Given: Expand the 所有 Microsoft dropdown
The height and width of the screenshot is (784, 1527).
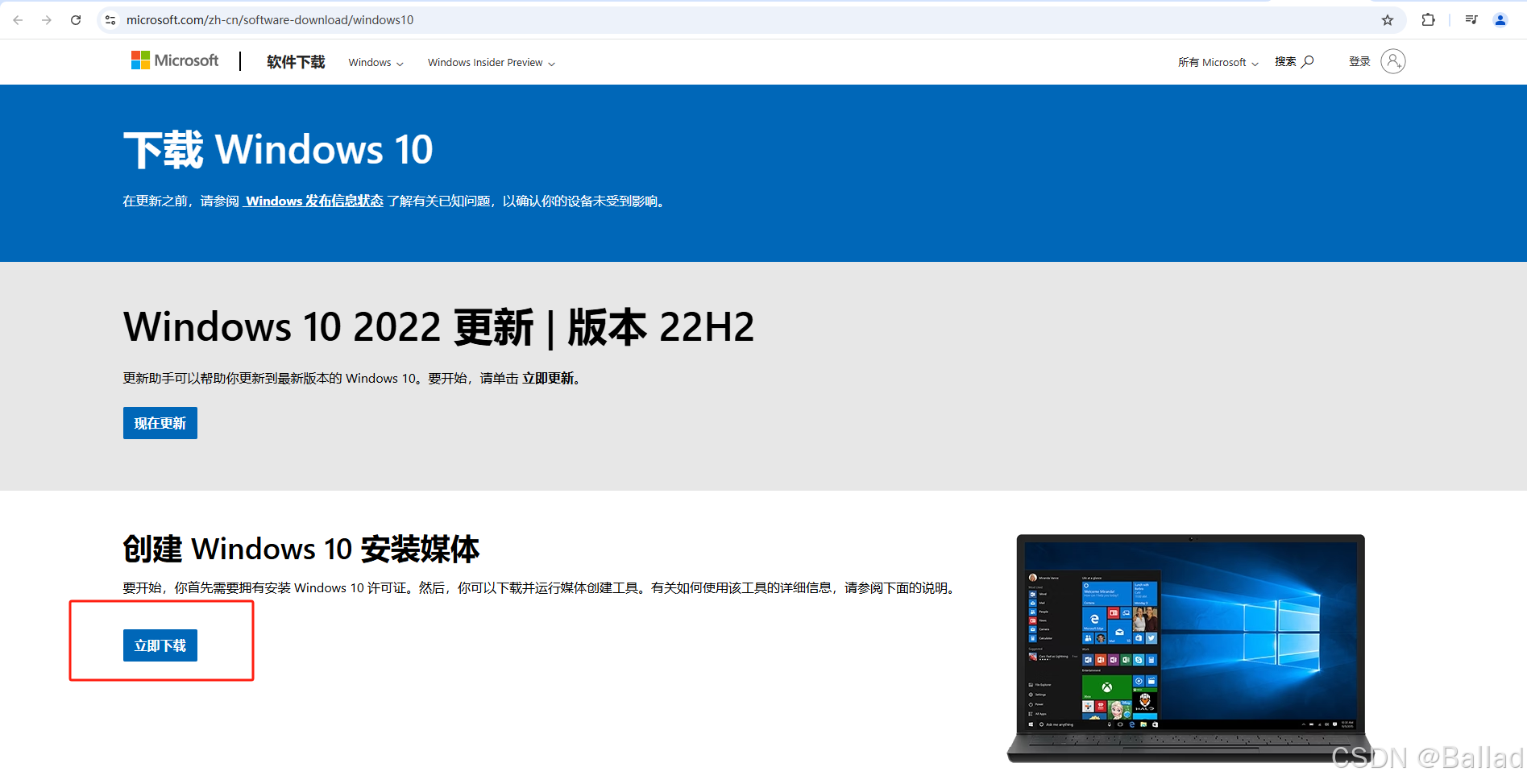Looking at the screenshot, I should pyautogui.click(x=1218, y=62).
